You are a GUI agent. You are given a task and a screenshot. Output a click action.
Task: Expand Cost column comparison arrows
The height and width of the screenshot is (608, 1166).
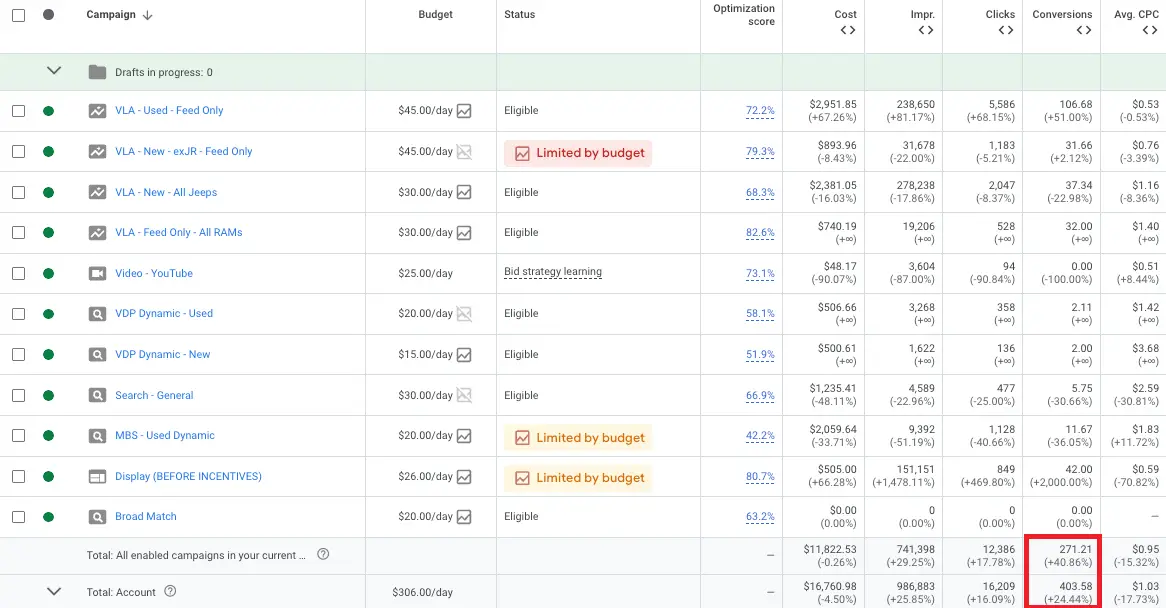point(848,30)
